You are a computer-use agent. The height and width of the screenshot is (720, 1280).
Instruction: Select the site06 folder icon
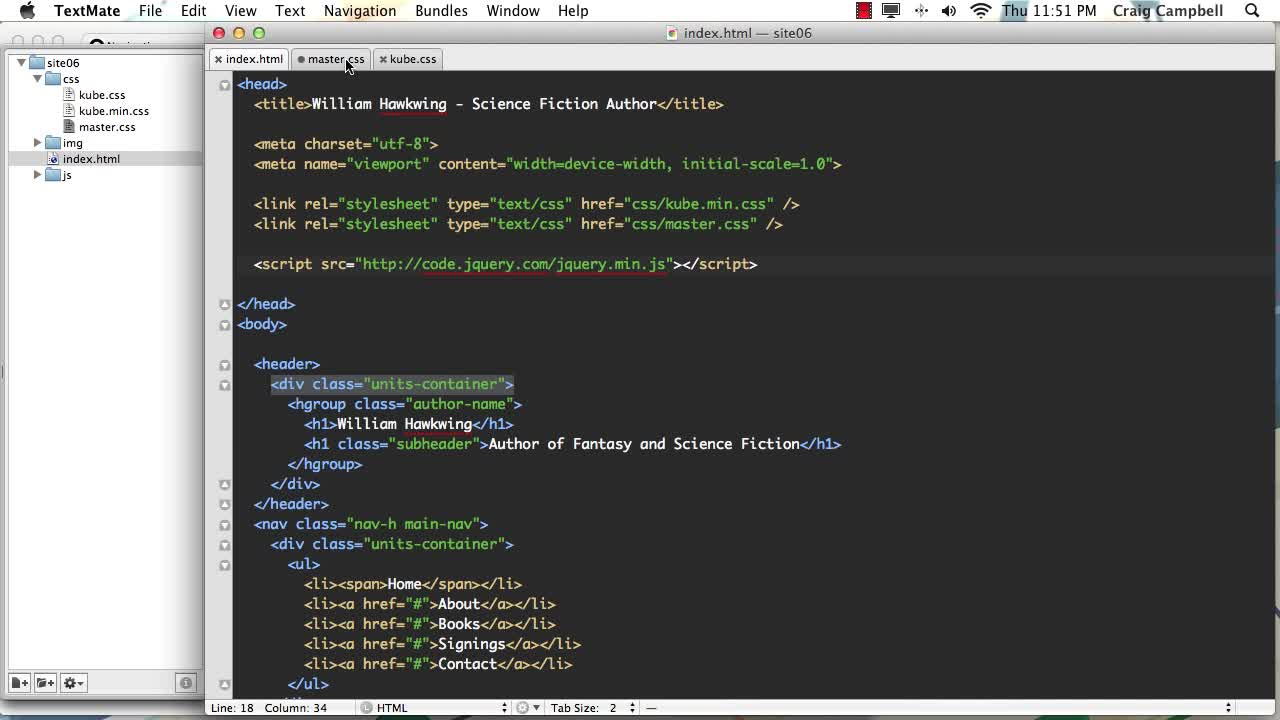[37, 63]
